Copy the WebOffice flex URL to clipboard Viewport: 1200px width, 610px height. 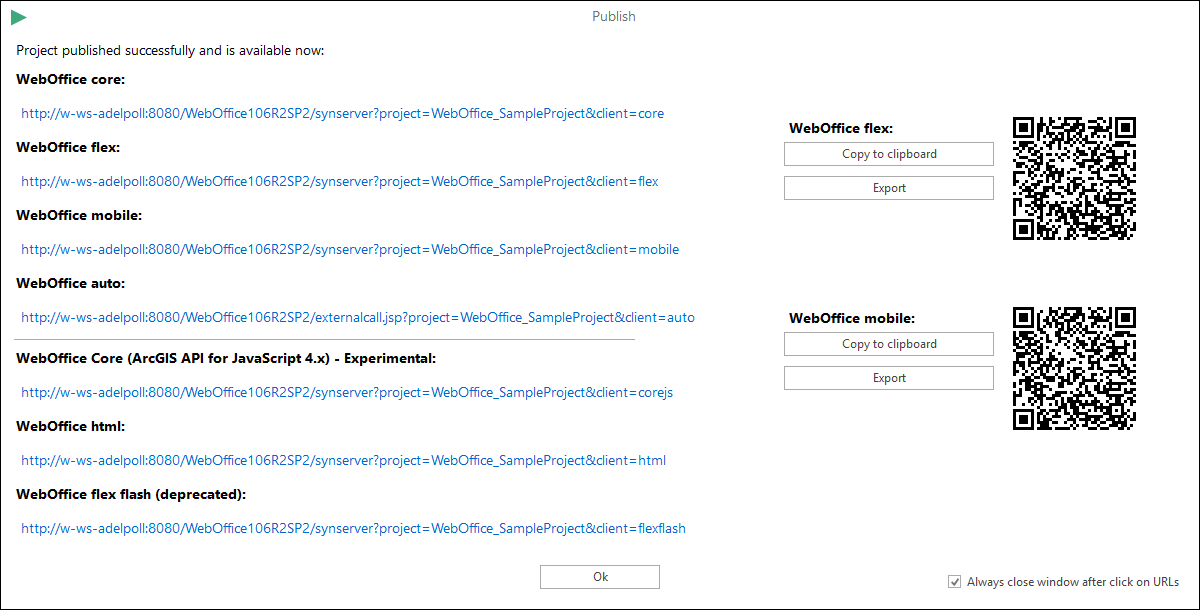tap(888, 153)
